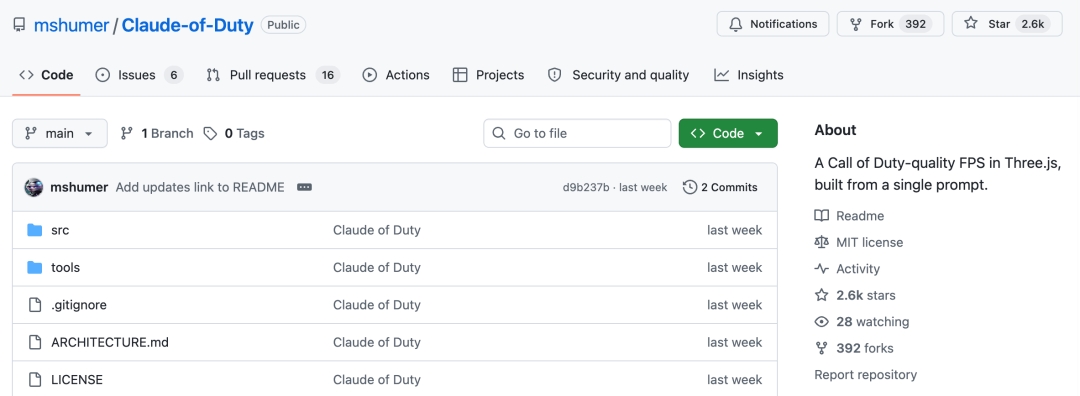Click the .gitignore file icon
Image resolution: width=1080 pixels, height=396 pixels.
(x=34, y=304)
